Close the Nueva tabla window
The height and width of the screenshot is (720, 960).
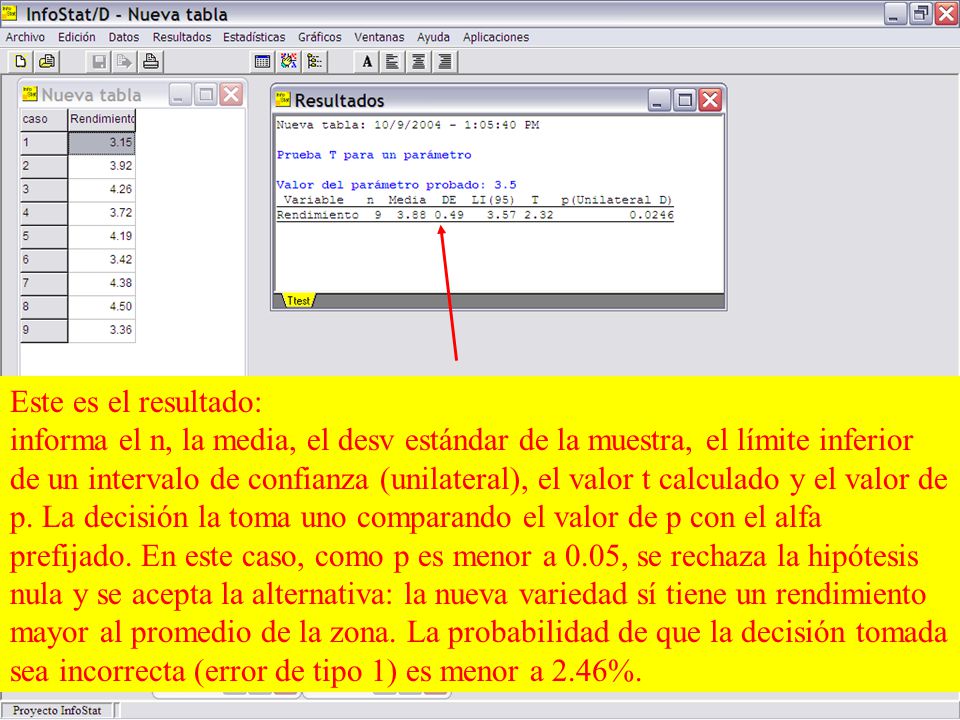[231, 95]
